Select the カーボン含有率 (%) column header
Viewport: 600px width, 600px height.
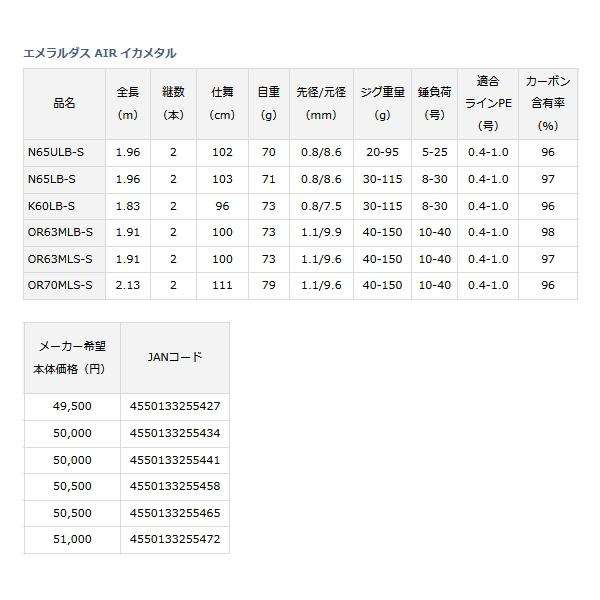pyautogui.click(x=548, y=104)
